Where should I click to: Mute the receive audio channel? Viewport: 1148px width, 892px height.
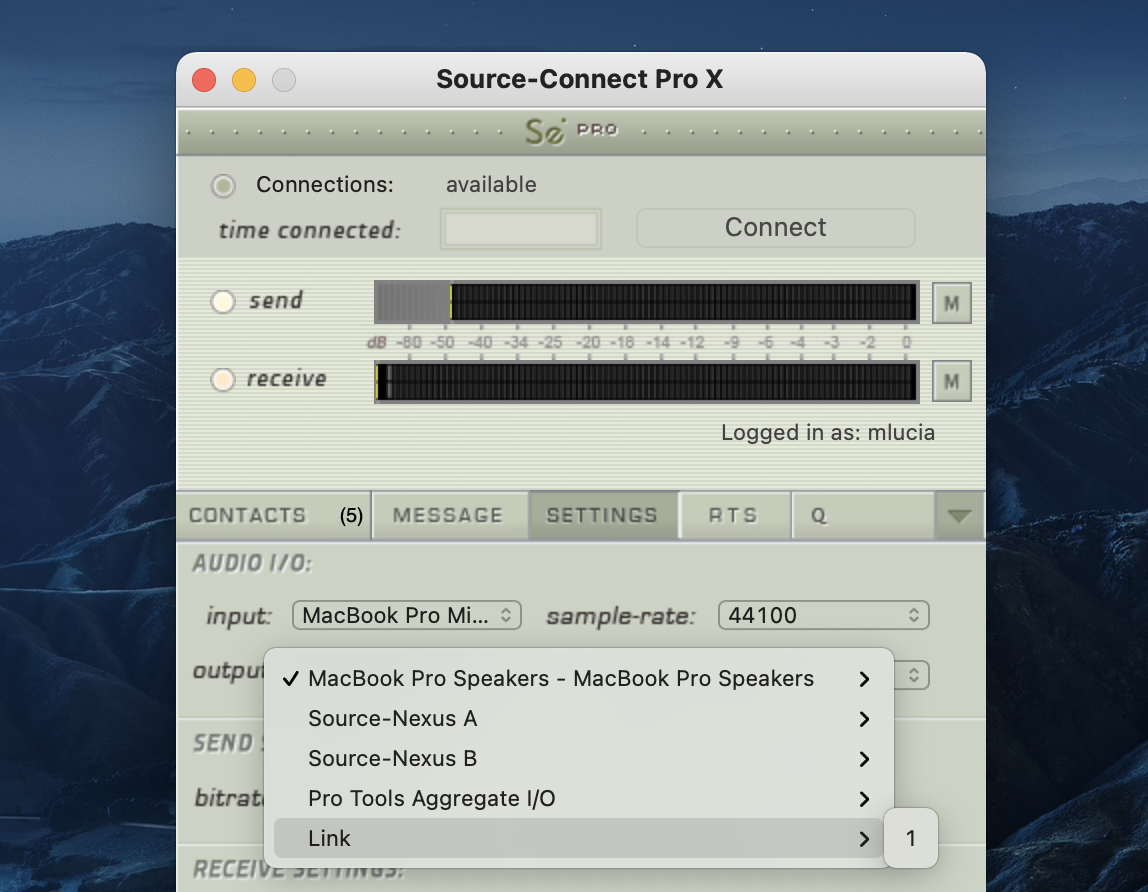951,381
